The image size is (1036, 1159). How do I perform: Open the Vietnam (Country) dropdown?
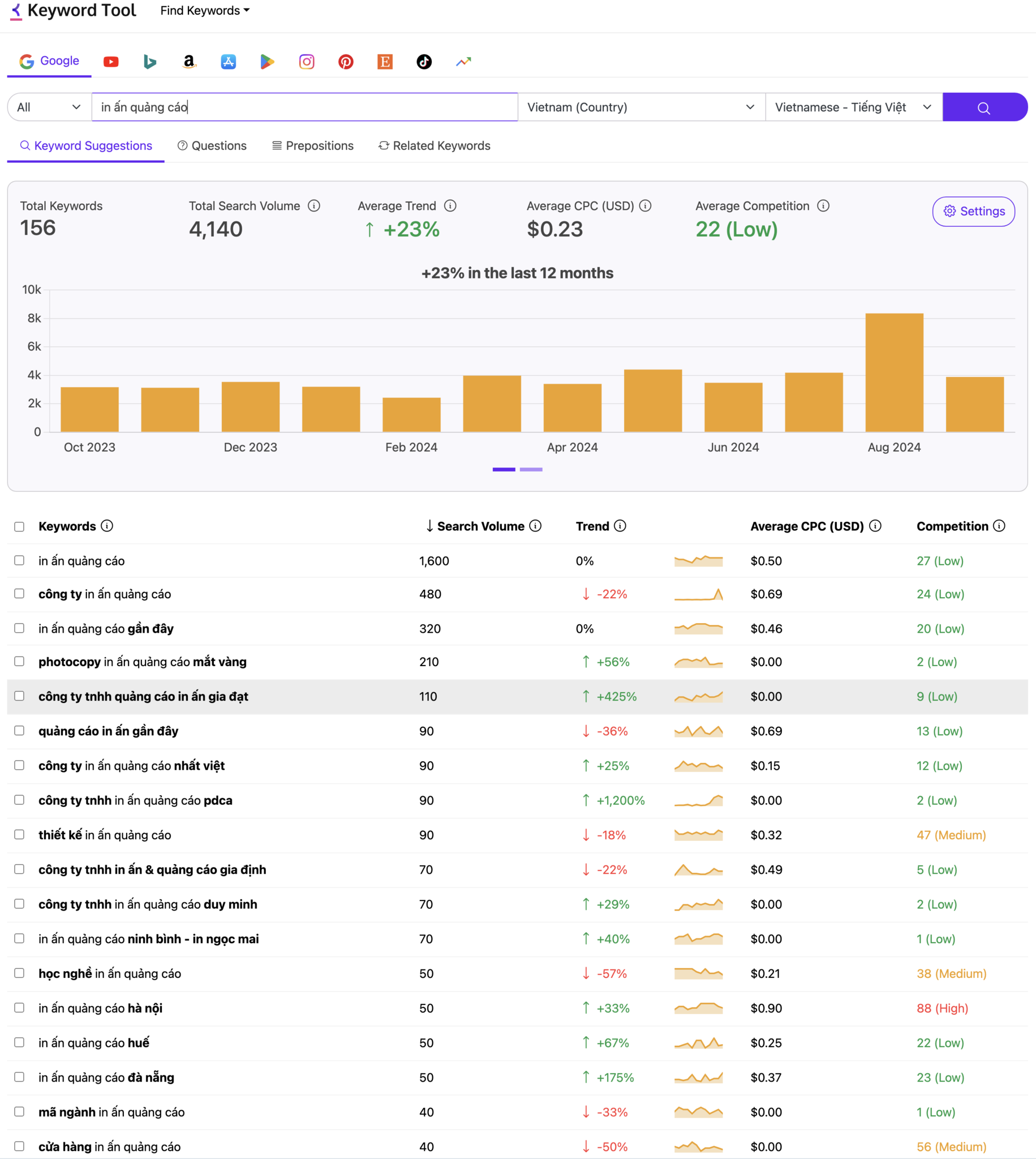coord(642,107)
